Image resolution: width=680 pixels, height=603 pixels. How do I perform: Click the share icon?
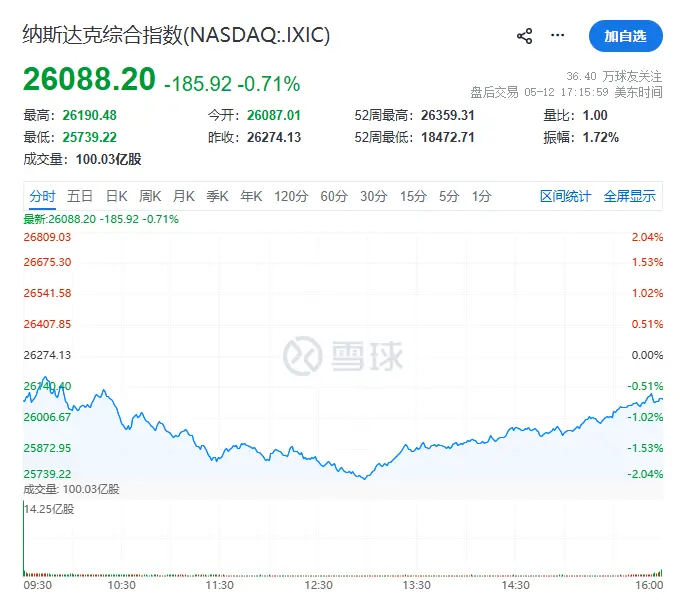tap(524, 36)
